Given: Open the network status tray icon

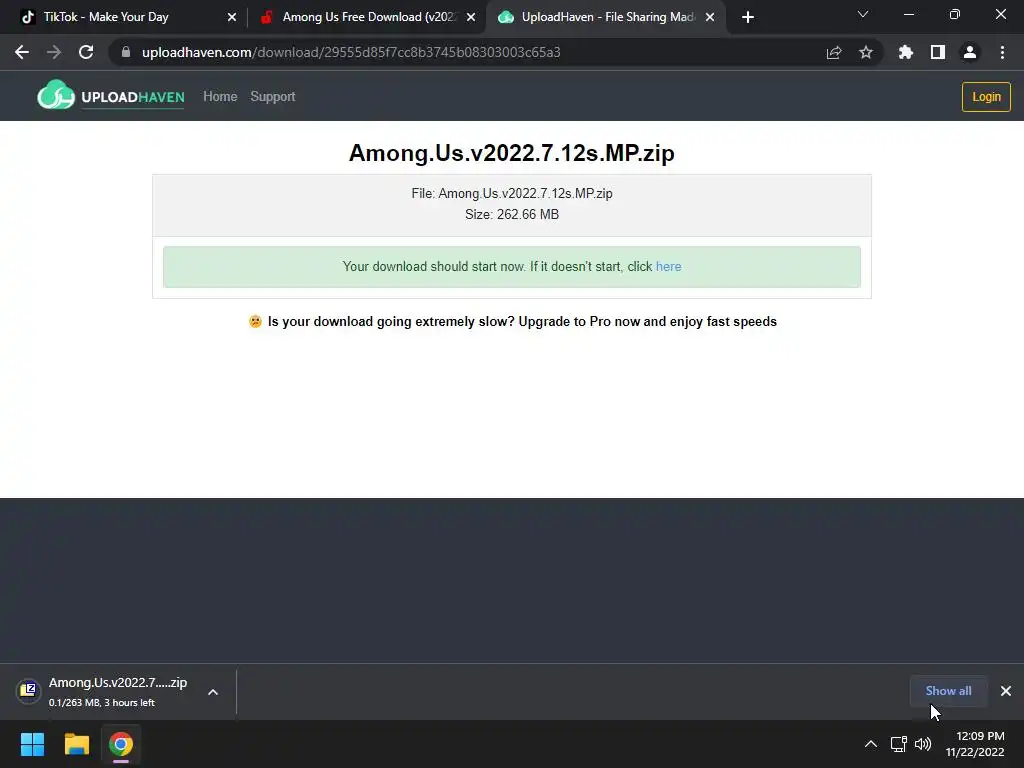Looking at the screenshot, I should point(899,744).
